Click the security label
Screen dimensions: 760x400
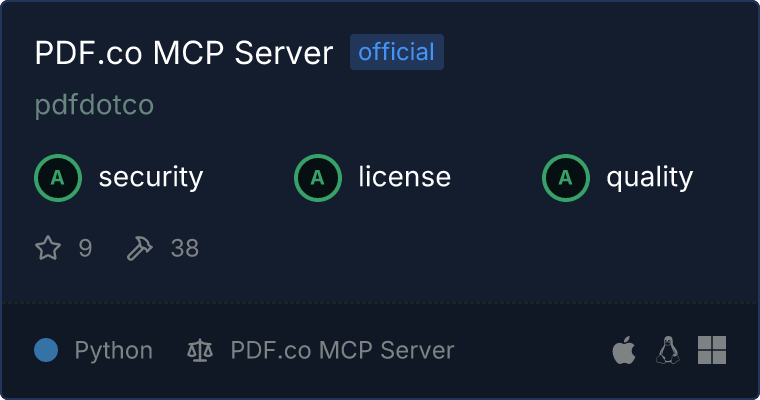(x=151, y=177)
